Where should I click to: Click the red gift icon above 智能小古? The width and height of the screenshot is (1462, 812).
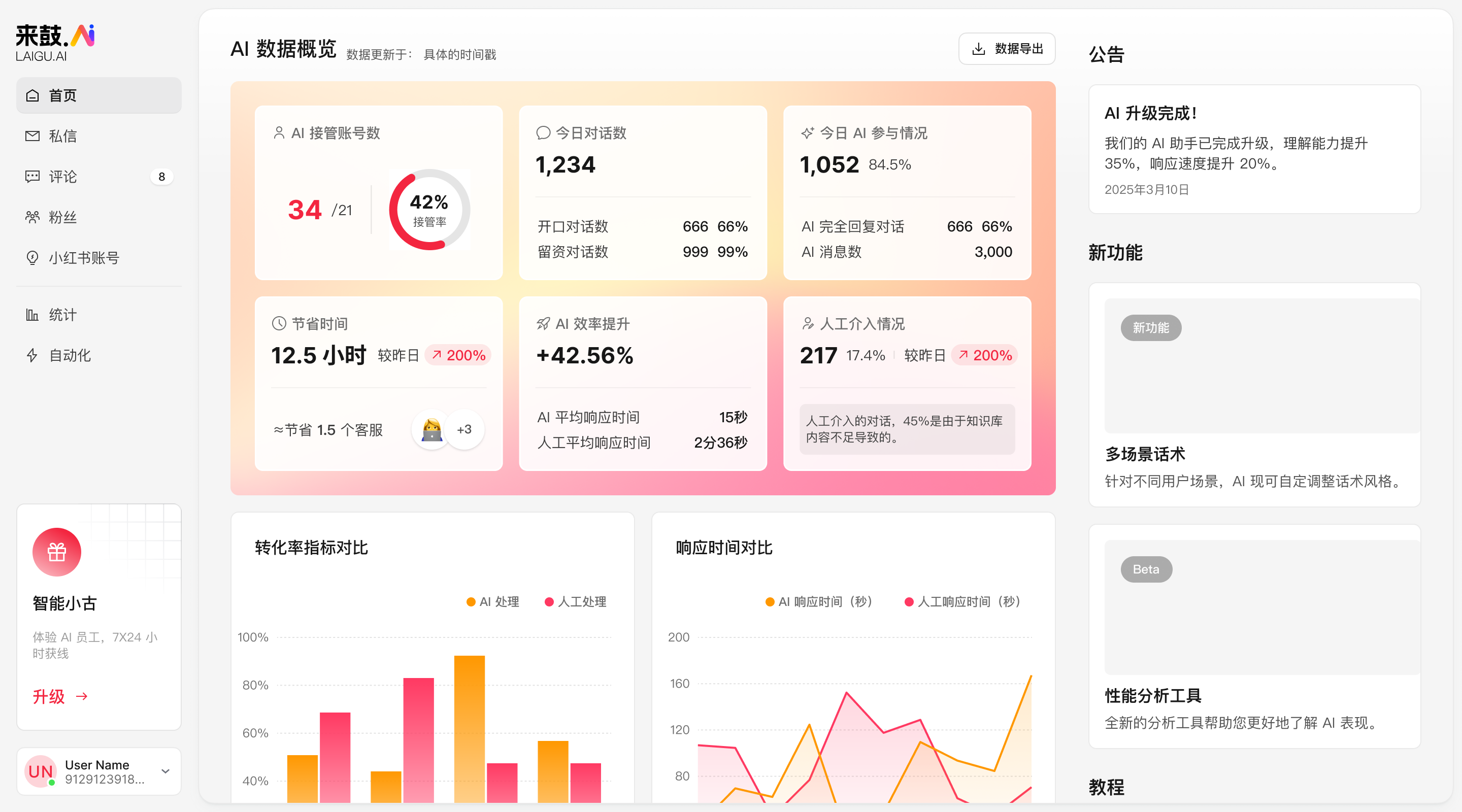[x=57, y=552]
